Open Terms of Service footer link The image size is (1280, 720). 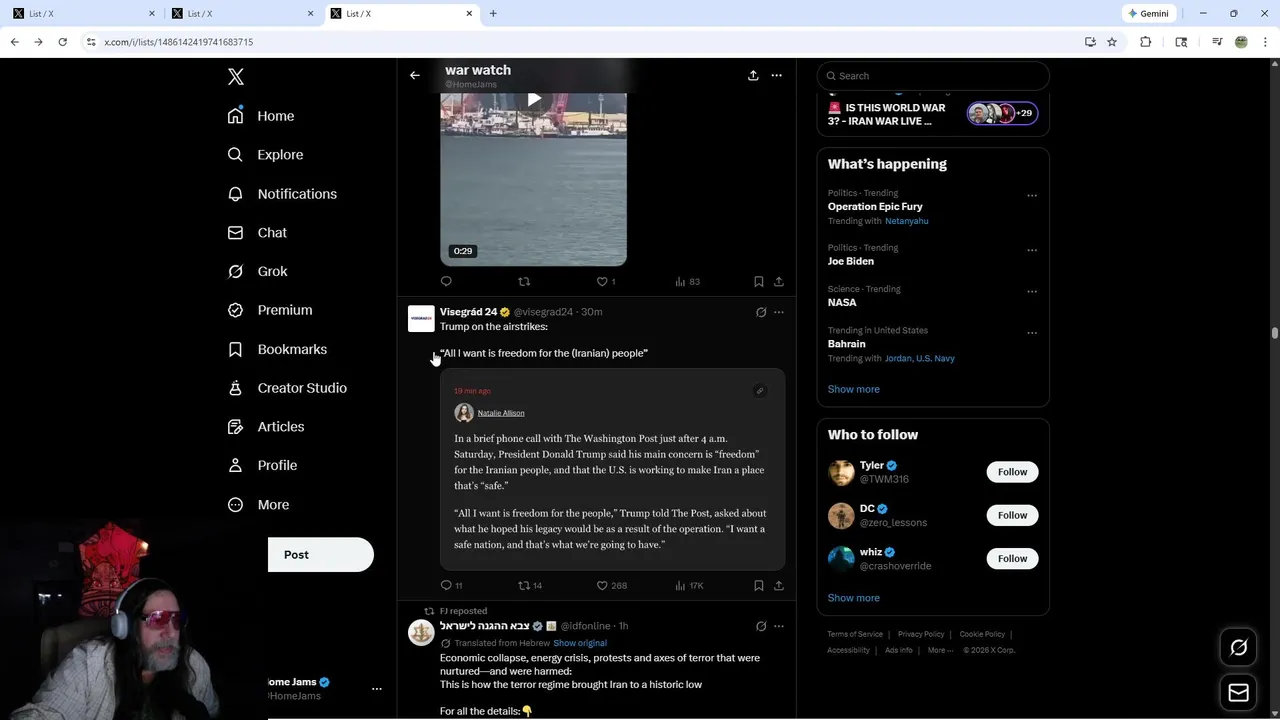(855, 634)
